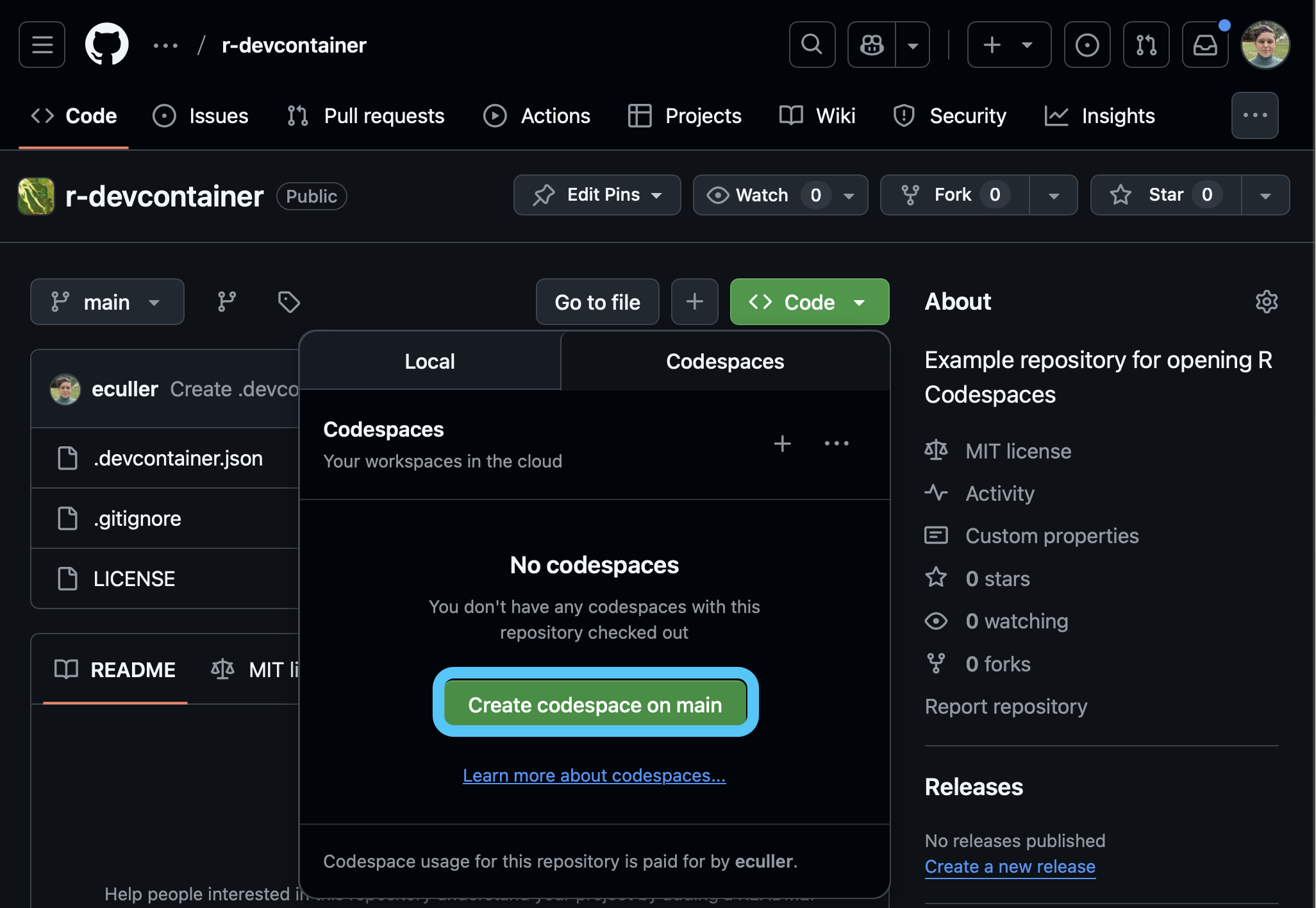
Task: Open Copilot chat icon
Action: 872,45
